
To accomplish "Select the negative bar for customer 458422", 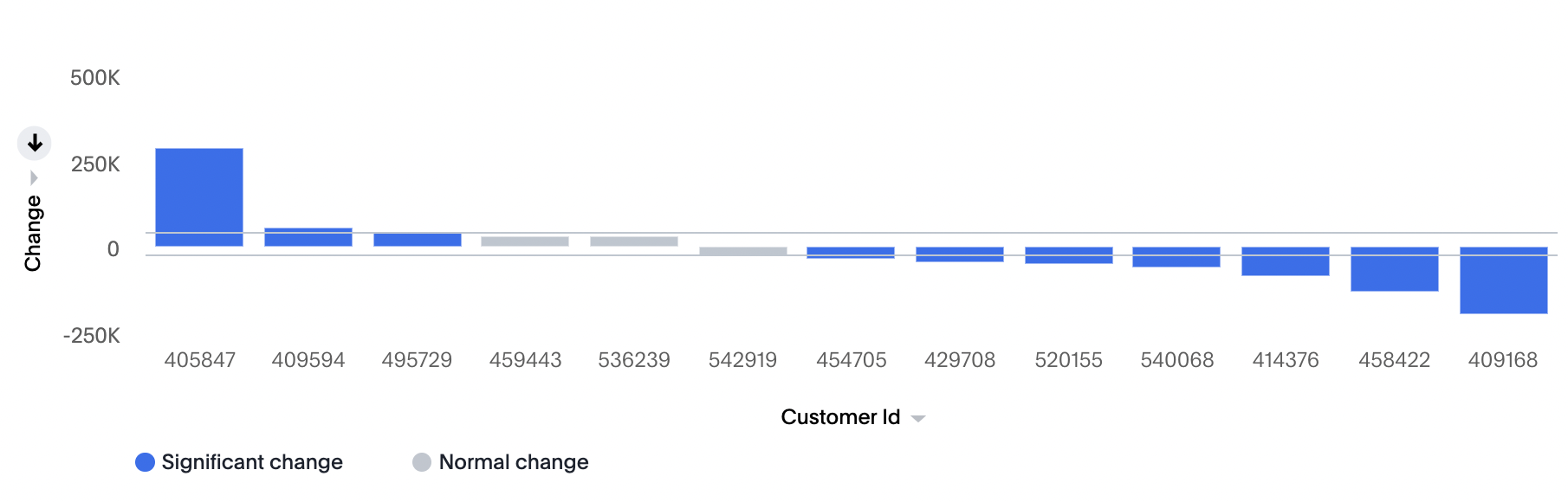I will pyautogui.click(x=1395, y=269).
